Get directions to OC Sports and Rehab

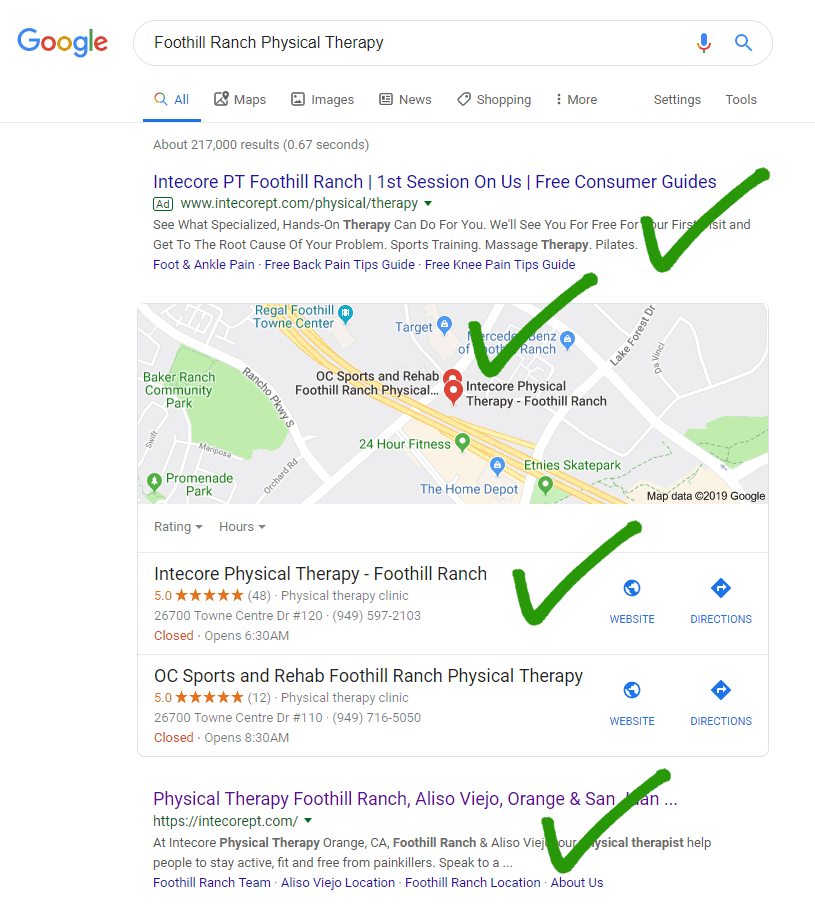(x=721, y=690)
